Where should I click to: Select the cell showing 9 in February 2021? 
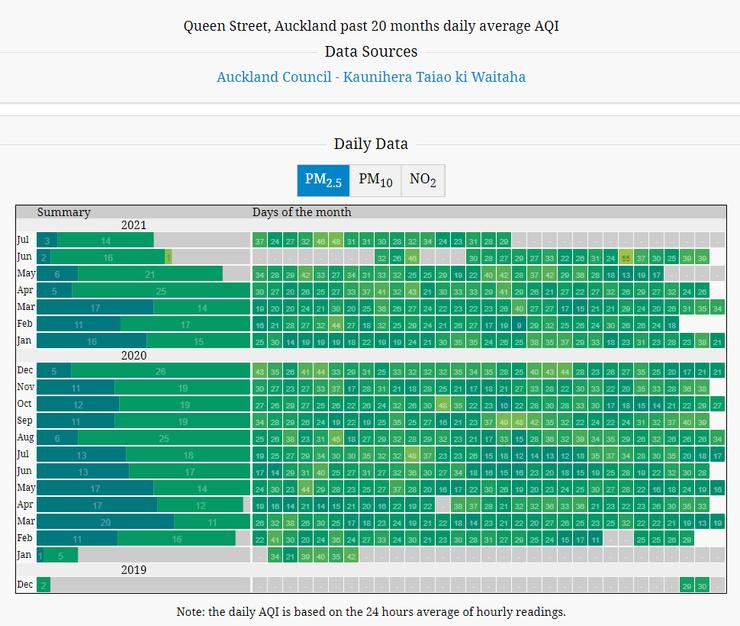[520, 325]
